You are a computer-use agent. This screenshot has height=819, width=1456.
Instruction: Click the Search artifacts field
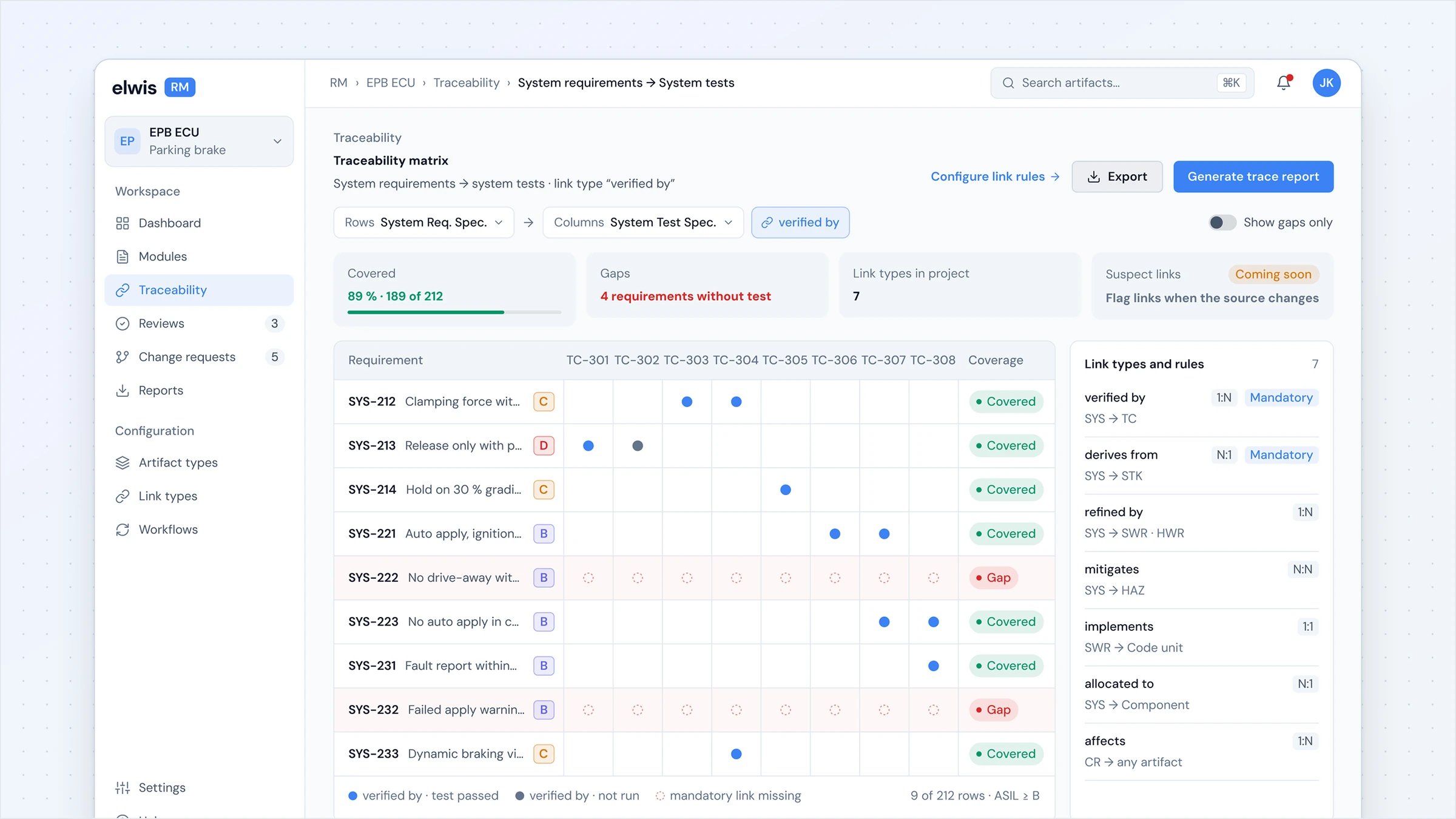click(x=1122, y=83)
